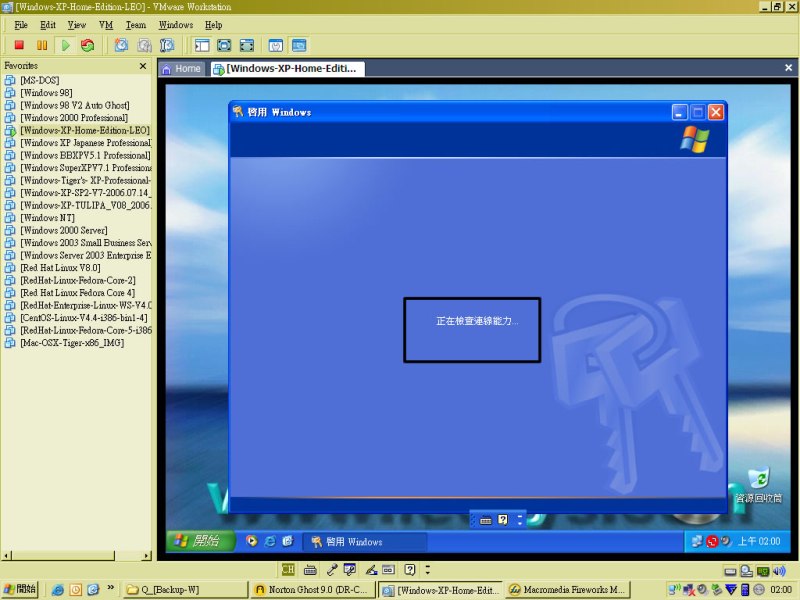This screenshot has height=600, width=800.
Task: Click the summary view toolbar icon
Action: coord(276,45)
